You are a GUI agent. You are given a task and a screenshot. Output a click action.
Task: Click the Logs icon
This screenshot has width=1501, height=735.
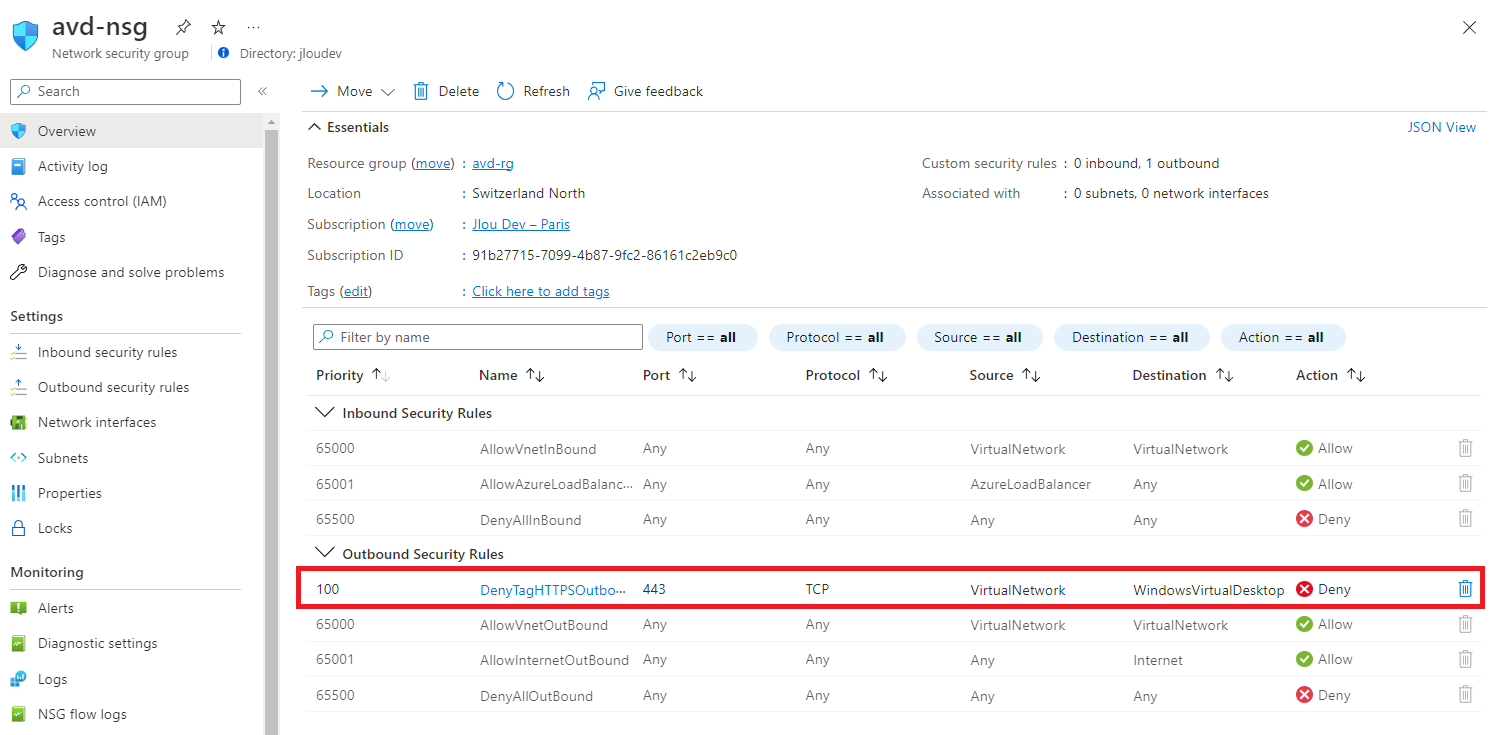(18, 679)
